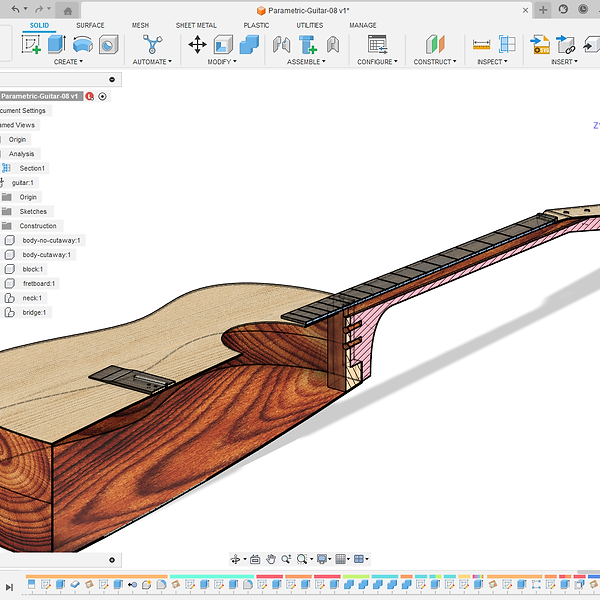Click the red status badge beside root component
Viewport: 600px width, 600px height.
(x=90, y=96)
